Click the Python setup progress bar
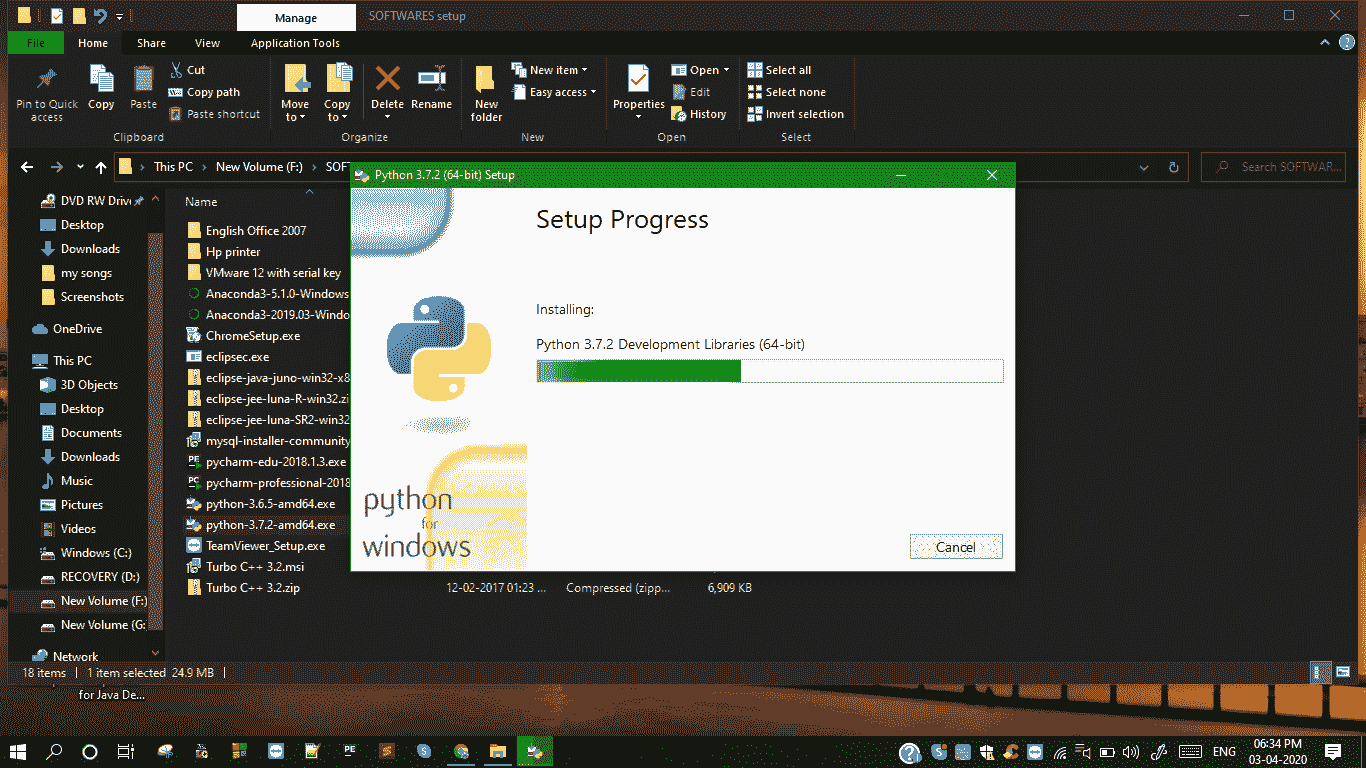 (769, 371)
